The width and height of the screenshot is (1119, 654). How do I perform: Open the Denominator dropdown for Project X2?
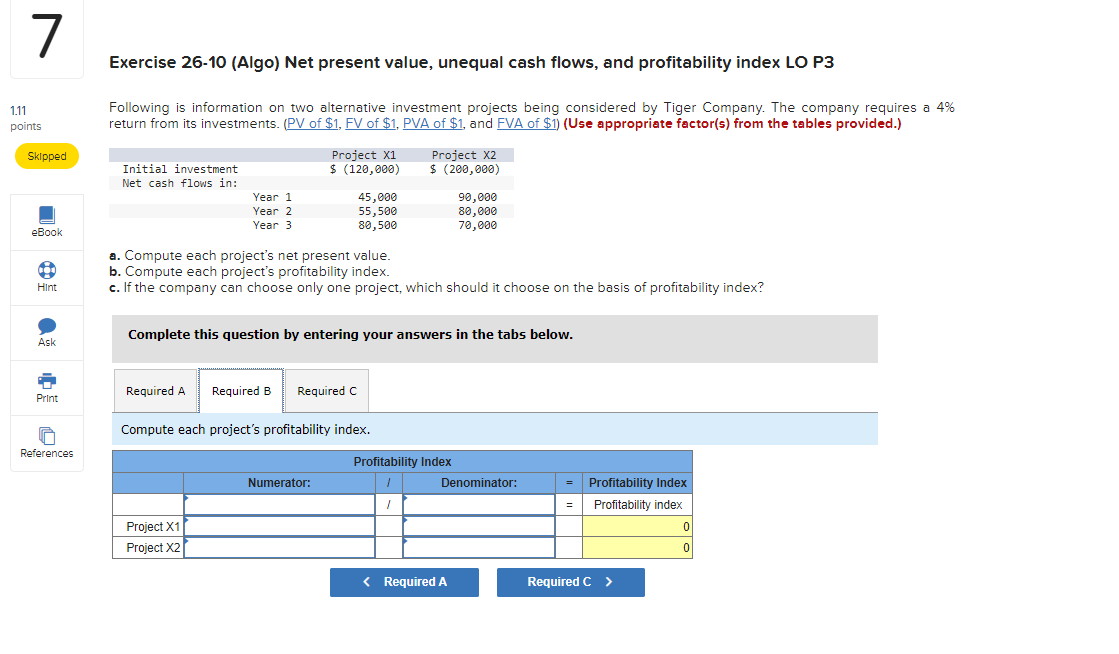point(478,547)
